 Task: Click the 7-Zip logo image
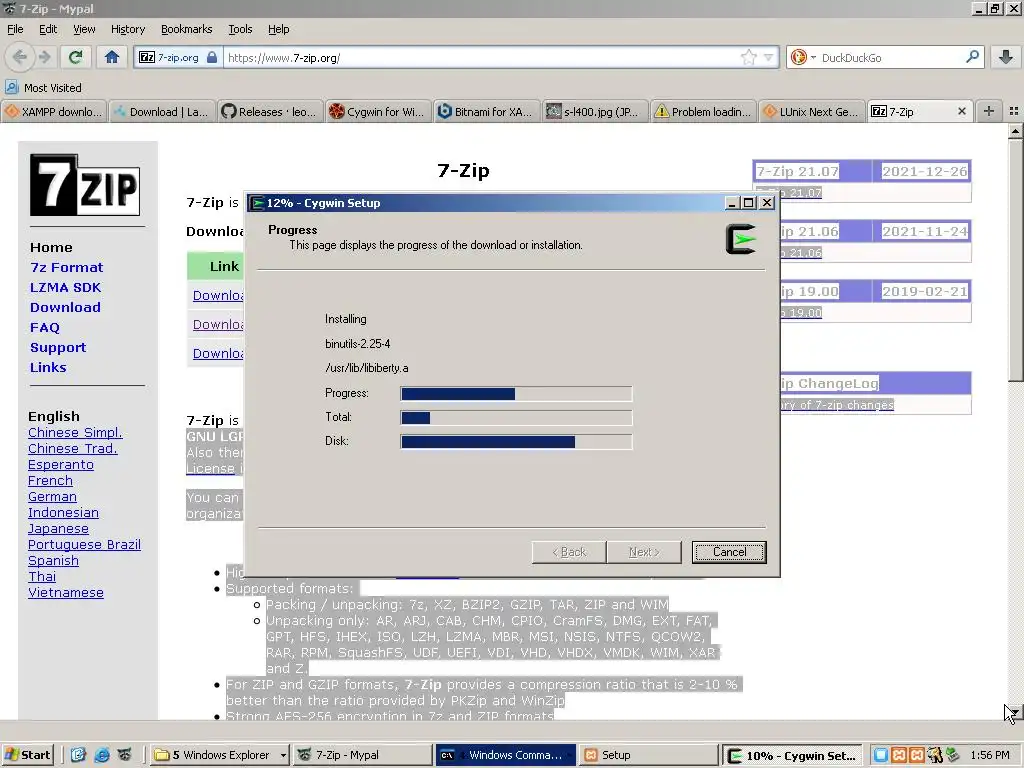coord(85,185)
